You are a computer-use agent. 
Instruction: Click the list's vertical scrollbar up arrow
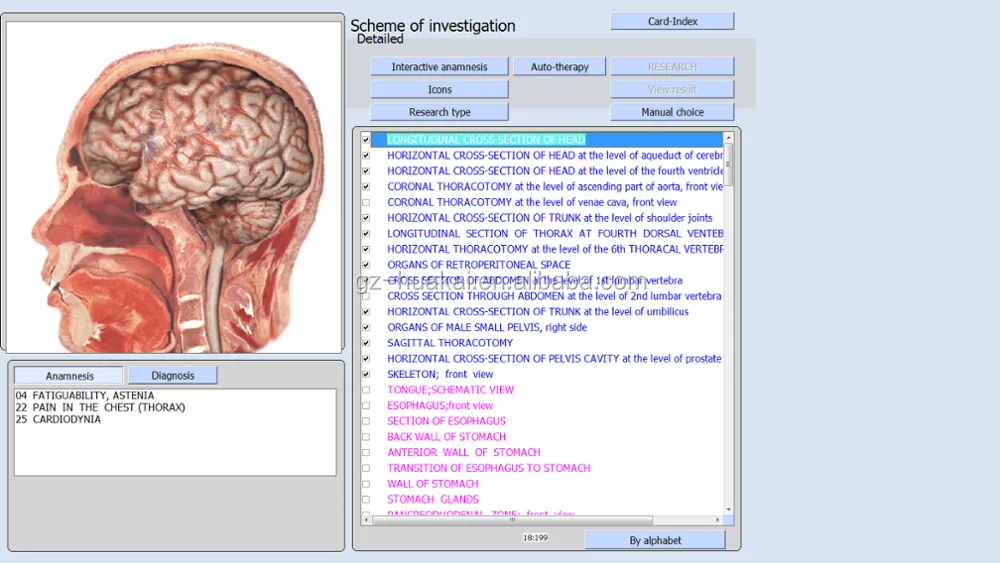pos(728,138)
